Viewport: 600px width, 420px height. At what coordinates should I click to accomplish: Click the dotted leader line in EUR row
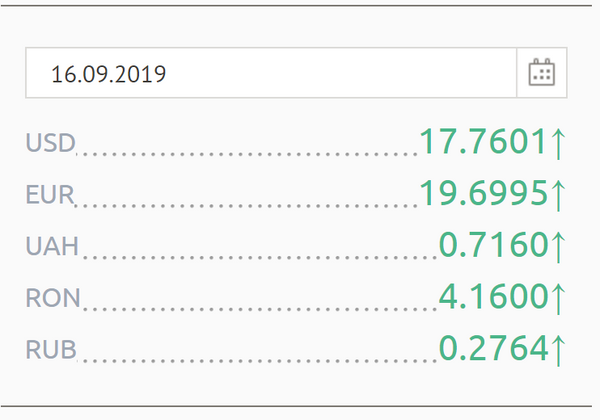click(x=246, y=206)
